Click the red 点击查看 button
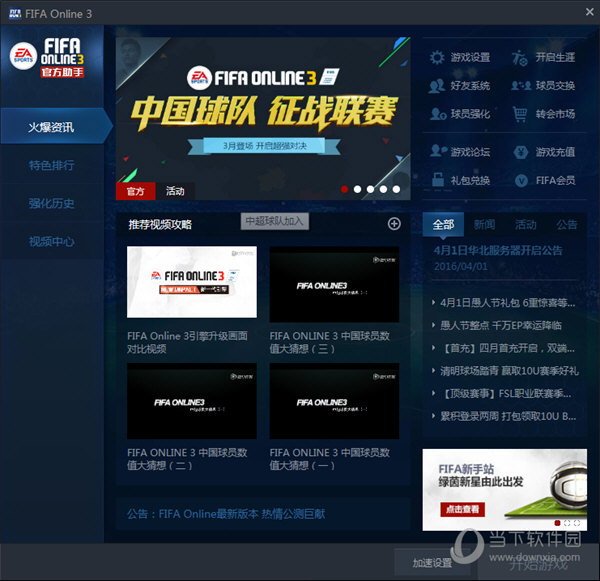Image resolution: width=600 pixels, height=581 pixels. [463, 509]
